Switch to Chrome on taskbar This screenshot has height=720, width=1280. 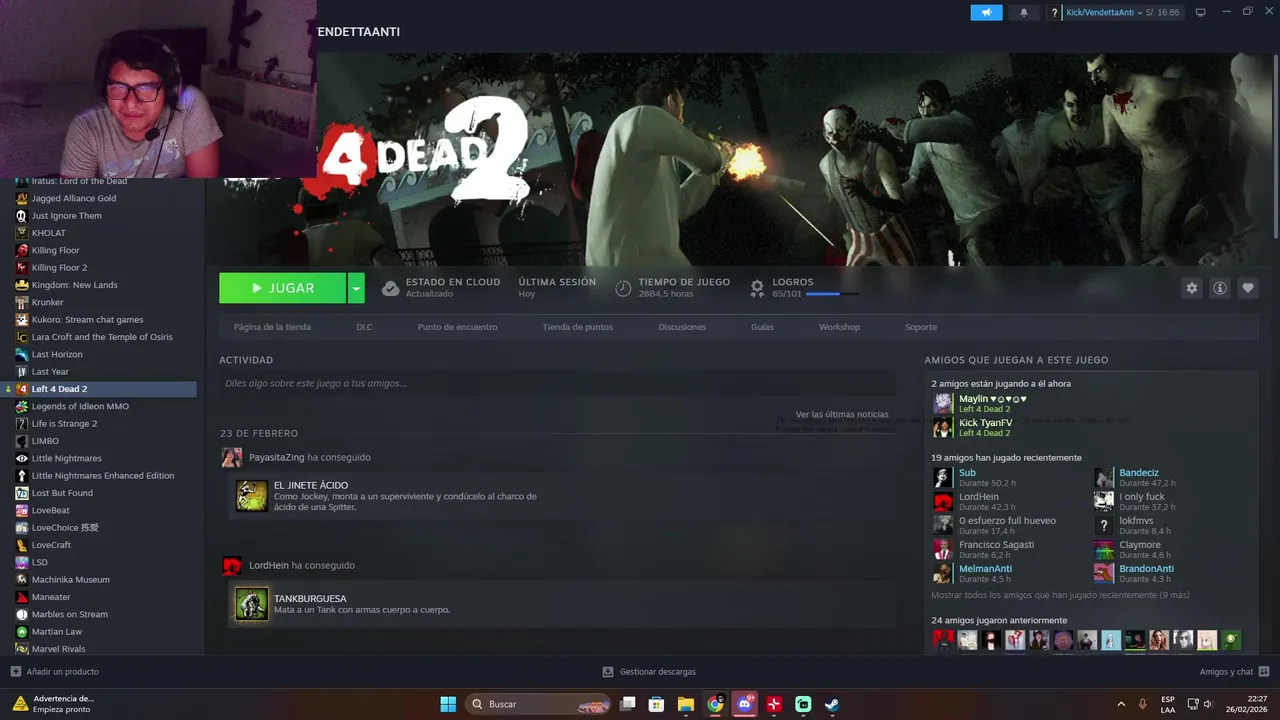coord(715,704)
